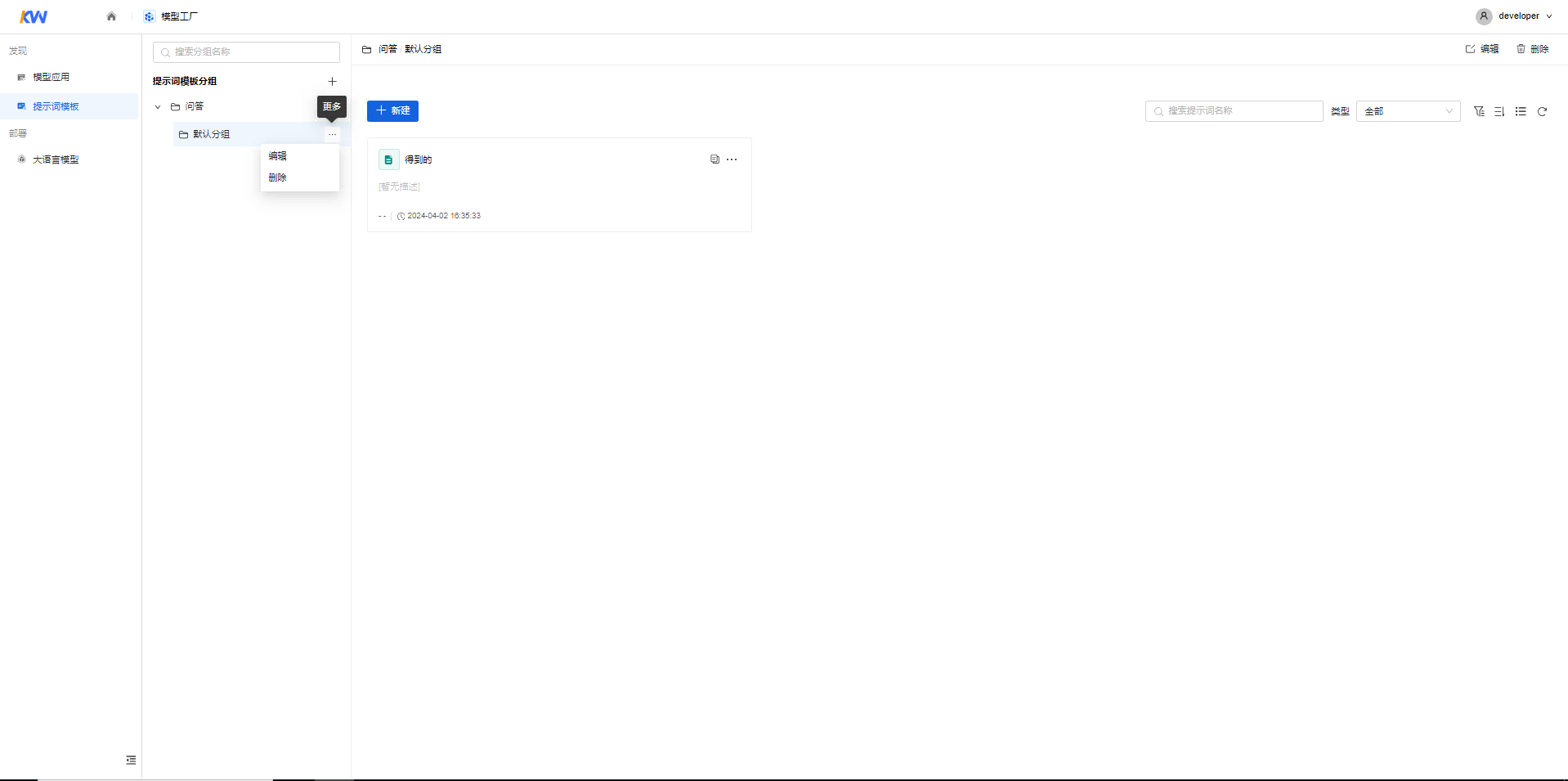Screen dimensions: 1568x781
Task: Open the developer user avatar
Action: pos(1484,16)
